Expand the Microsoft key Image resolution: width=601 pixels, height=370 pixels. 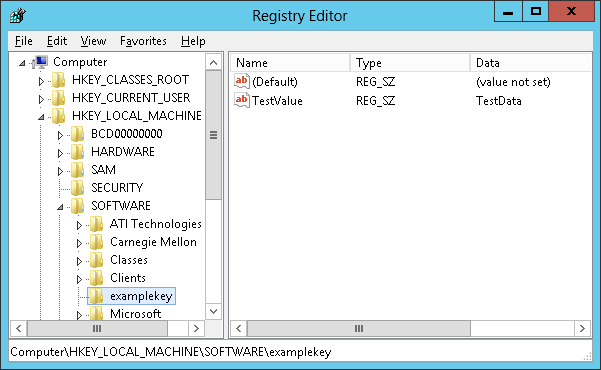[79, 316]
